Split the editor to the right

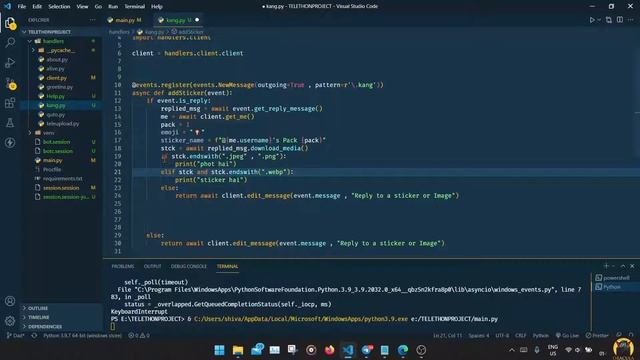[x=620, y=20]
